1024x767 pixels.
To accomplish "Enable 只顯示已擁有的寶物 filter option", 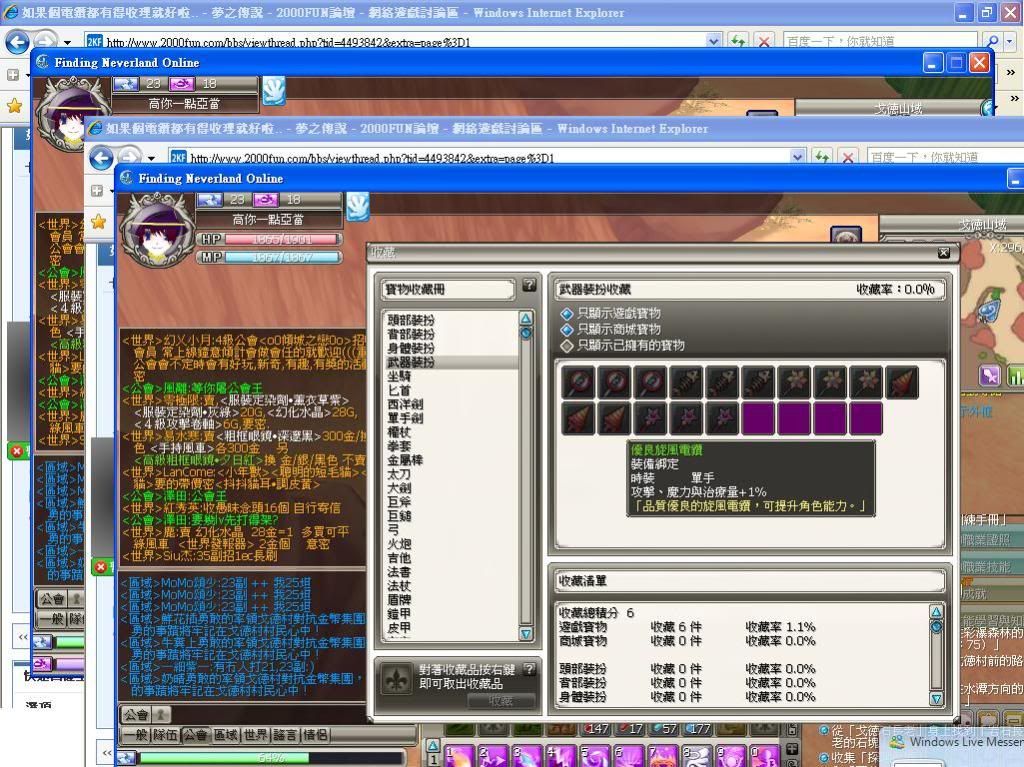I will (567, 345).
